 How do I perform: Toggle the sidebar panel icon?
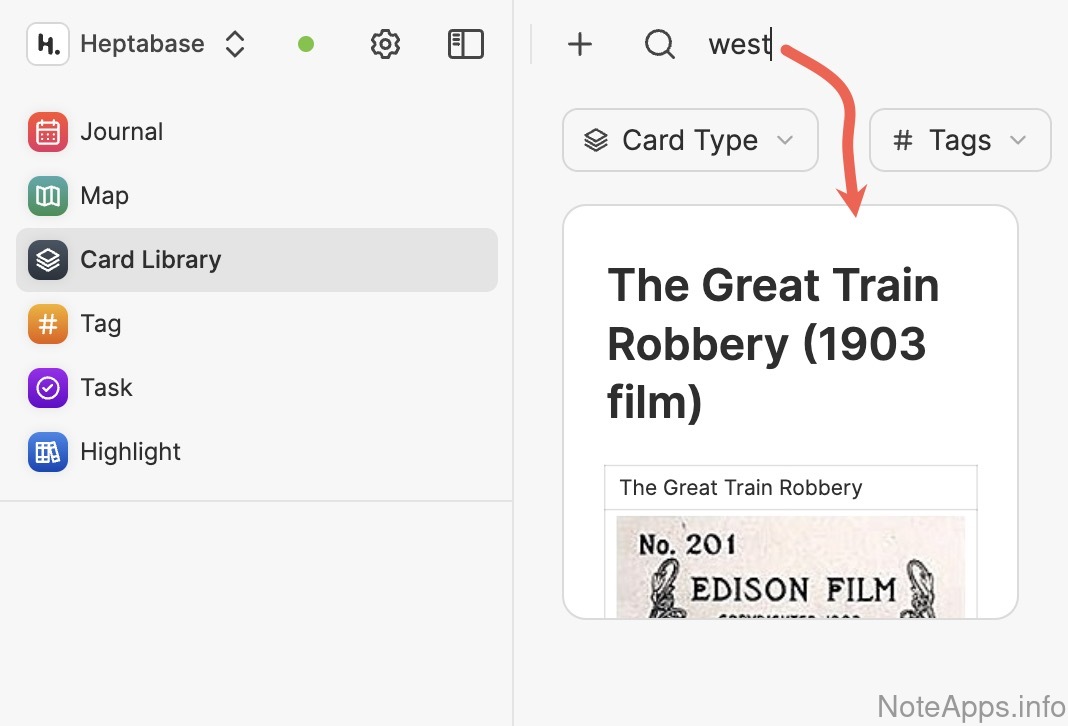(x=465, y=45)
